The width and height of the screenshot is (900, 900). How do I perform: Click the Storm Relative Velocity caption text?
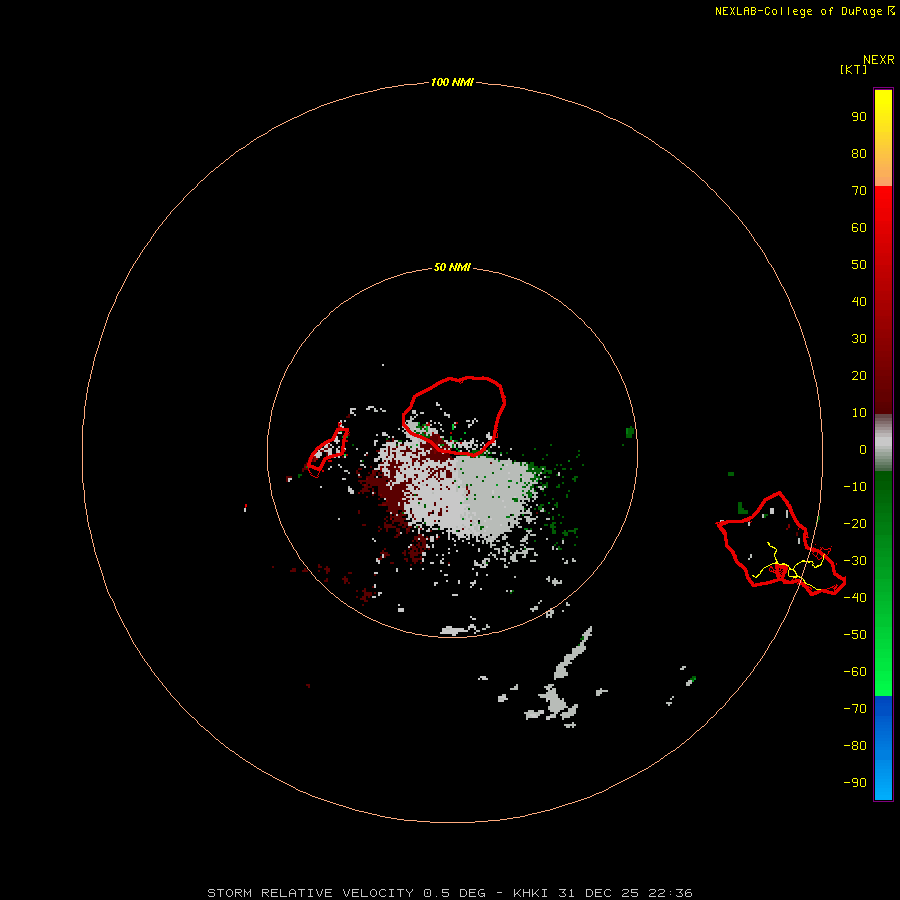[x=449, y=893]
